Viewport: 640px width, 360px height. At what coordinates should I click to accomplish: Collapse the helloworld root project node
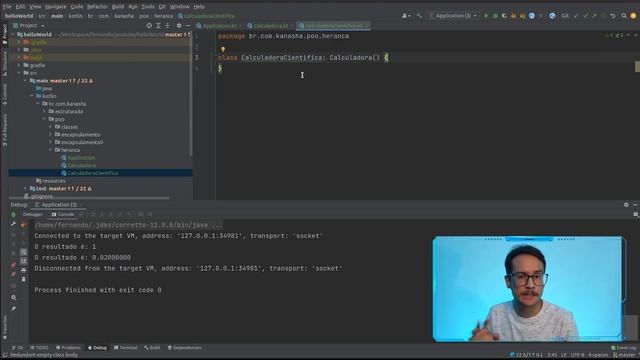tap(13, 35)
